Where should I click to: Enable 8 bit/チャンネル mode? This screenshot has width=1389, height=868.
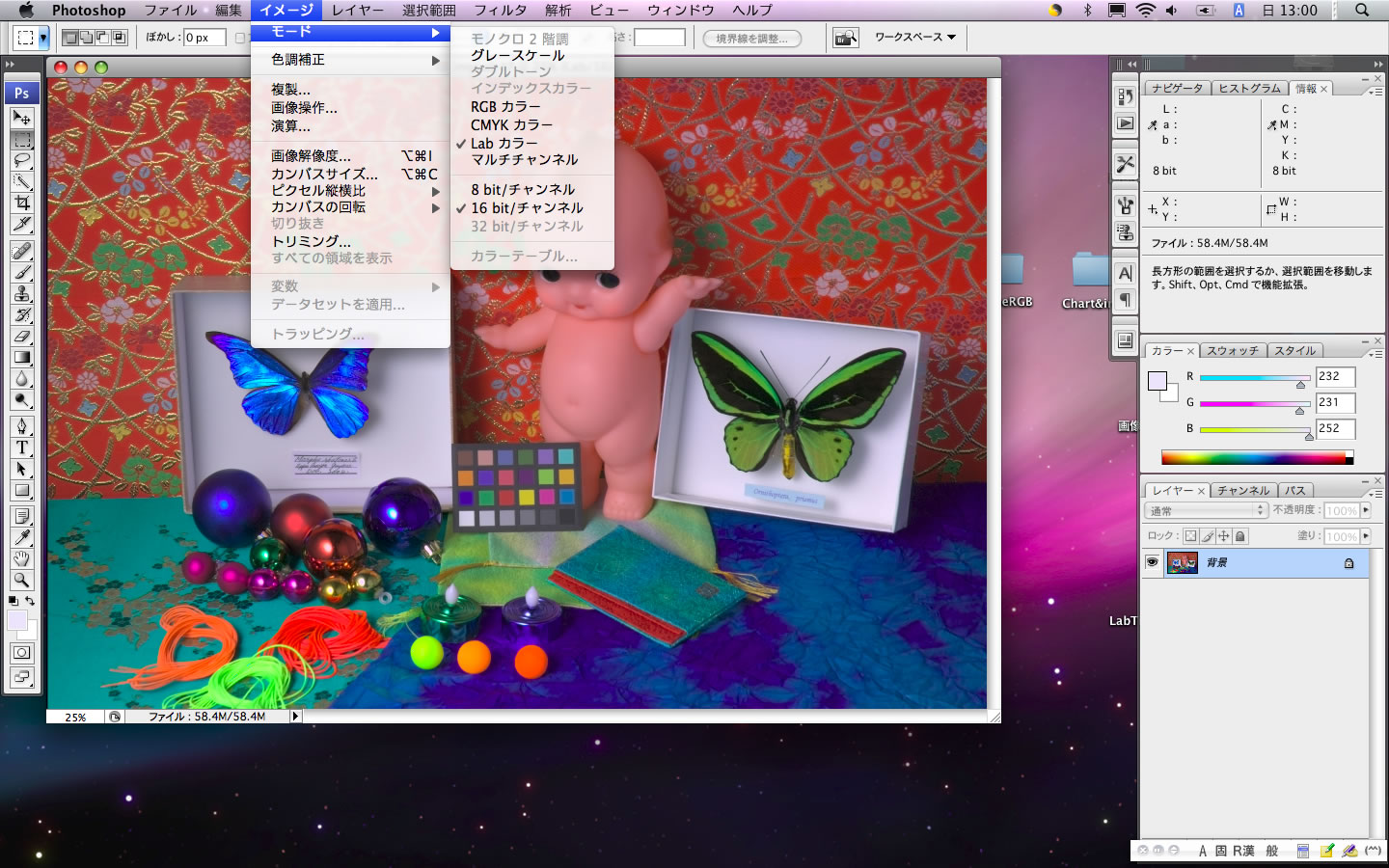click(x=522, y=190)
